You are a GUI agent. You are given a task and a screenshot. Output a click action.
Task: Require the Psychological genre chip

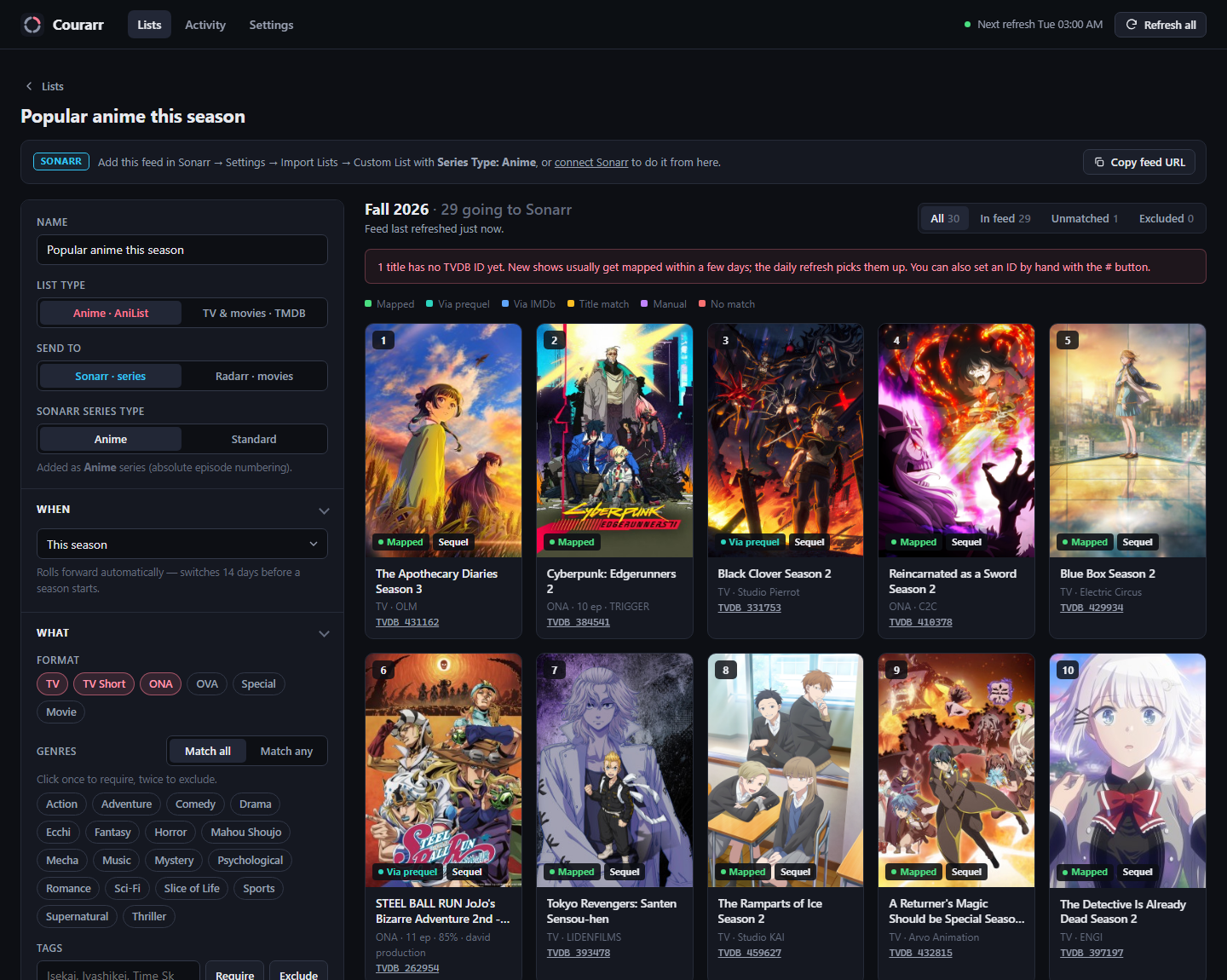[x=250, y=860]
